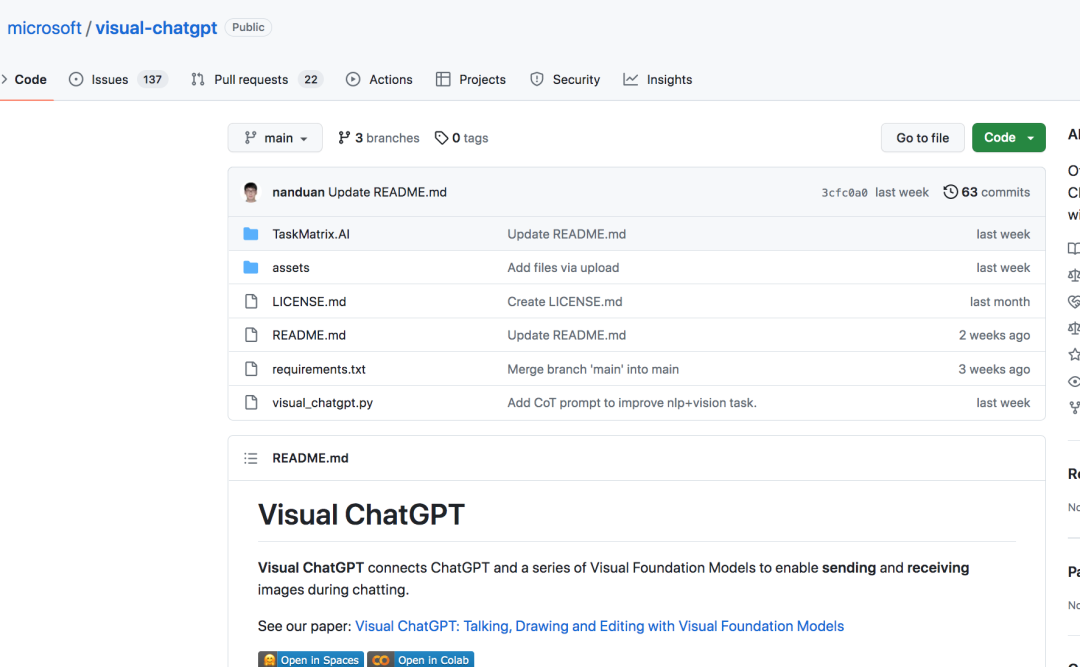
Task: Click the Open in Colab badge
Action: (x=420, y=659)
